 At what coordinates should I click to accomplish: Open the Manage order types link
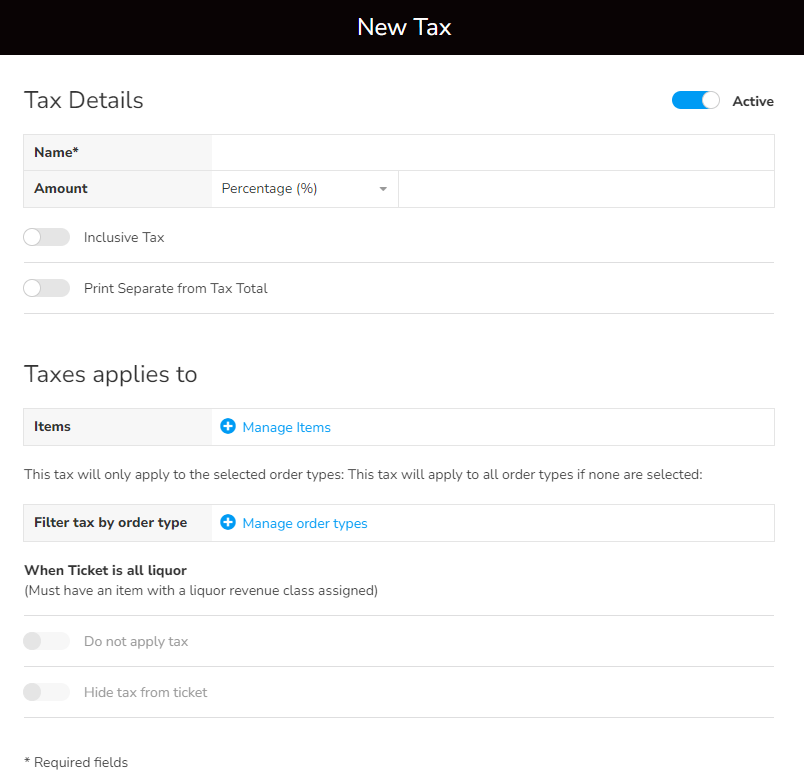[304, 524]
